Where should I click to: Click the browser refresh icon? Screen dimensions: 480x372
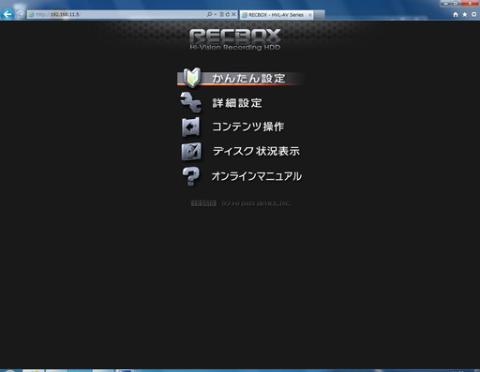pos(228,14)
